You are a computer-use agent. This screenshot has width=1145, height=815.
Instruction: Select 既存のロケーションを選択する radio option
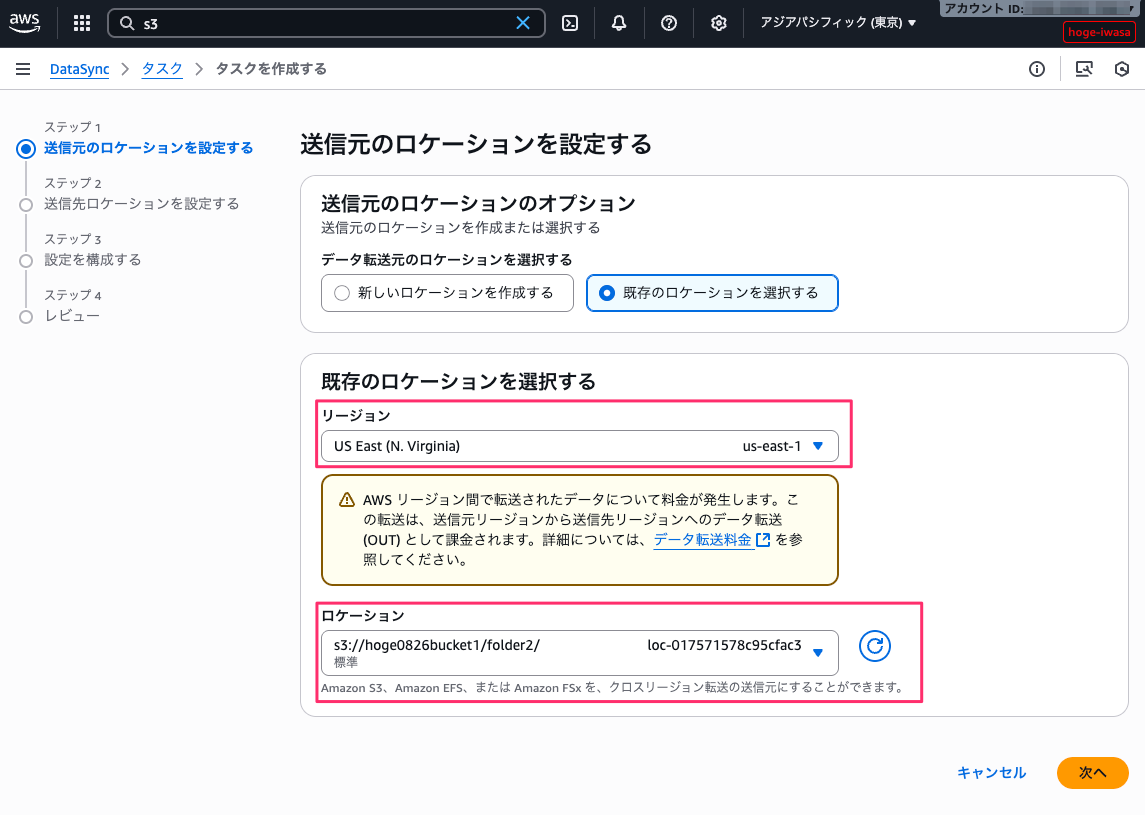pyautogui.click(x=712, y=293)
